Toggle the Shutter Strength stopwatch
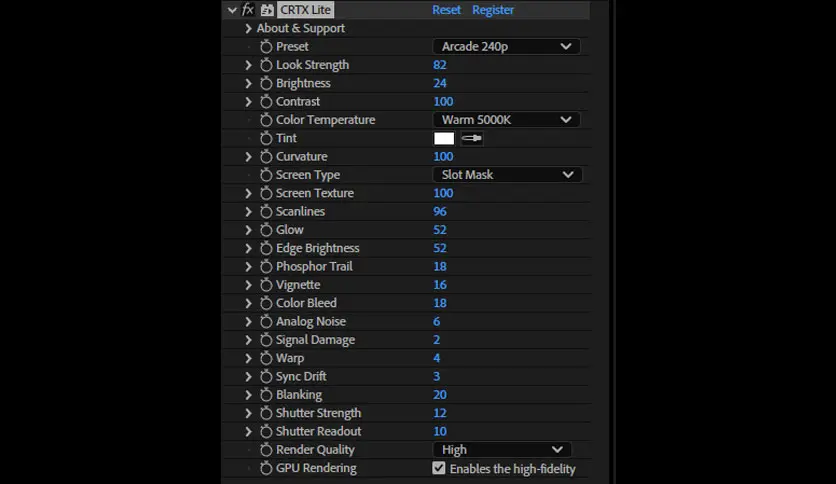Viewport: 836px width, 484px height. pos(266,413)
